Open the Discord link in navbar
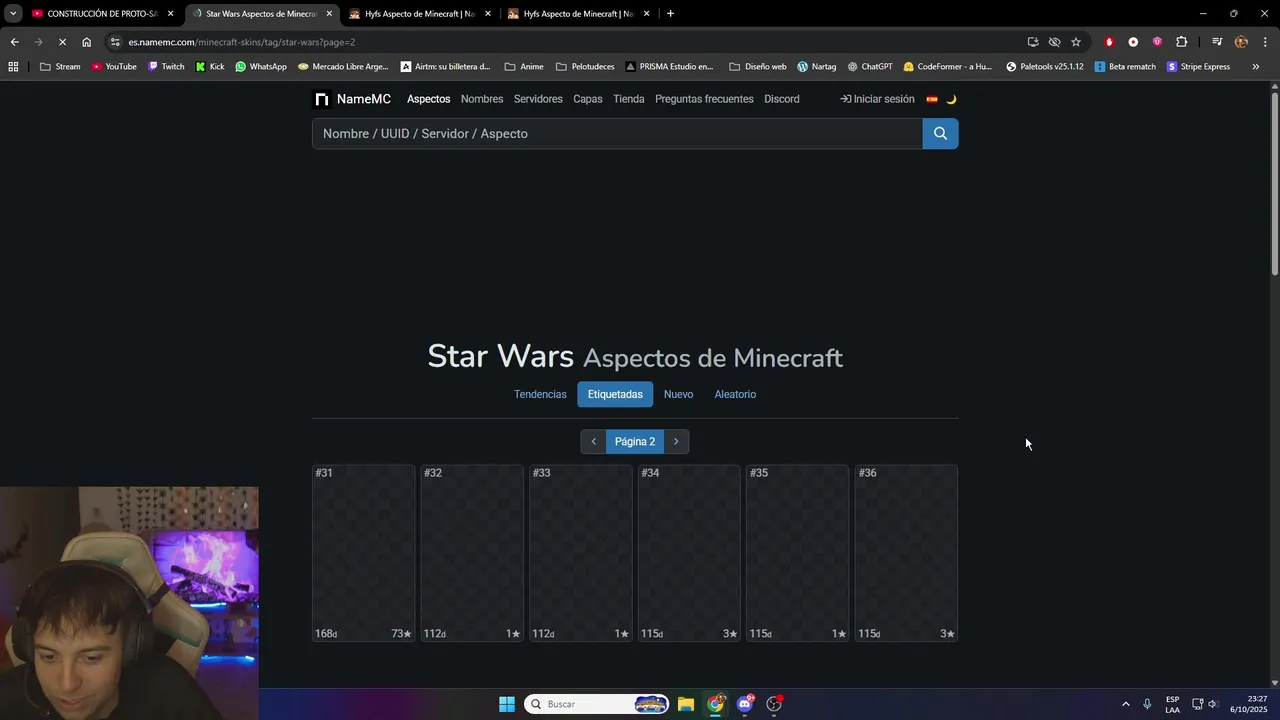 pyautogui.click(x=782, y=99)
